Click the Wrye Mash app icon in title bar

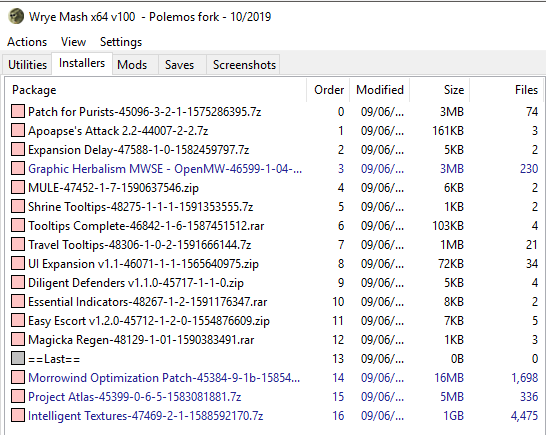click(16, 16)
